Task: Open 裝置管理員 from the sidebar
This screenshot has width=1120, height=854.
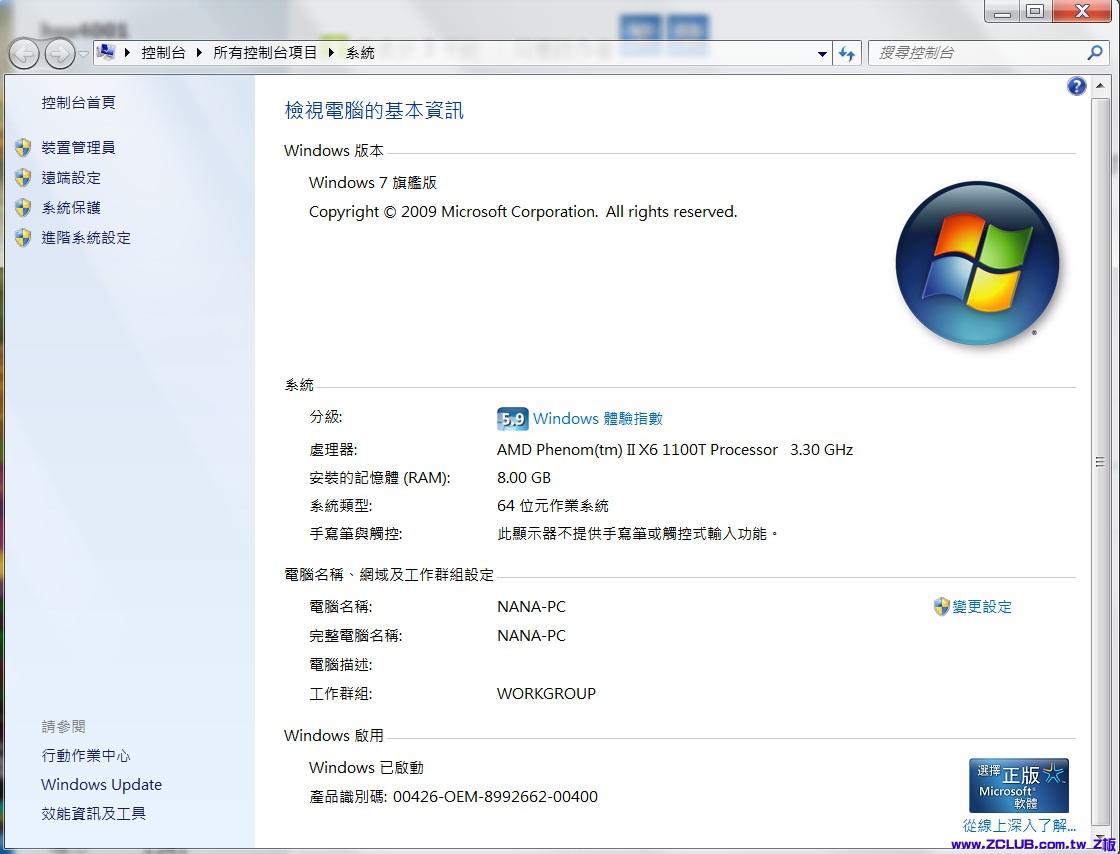Action: (x=79, y=148)
